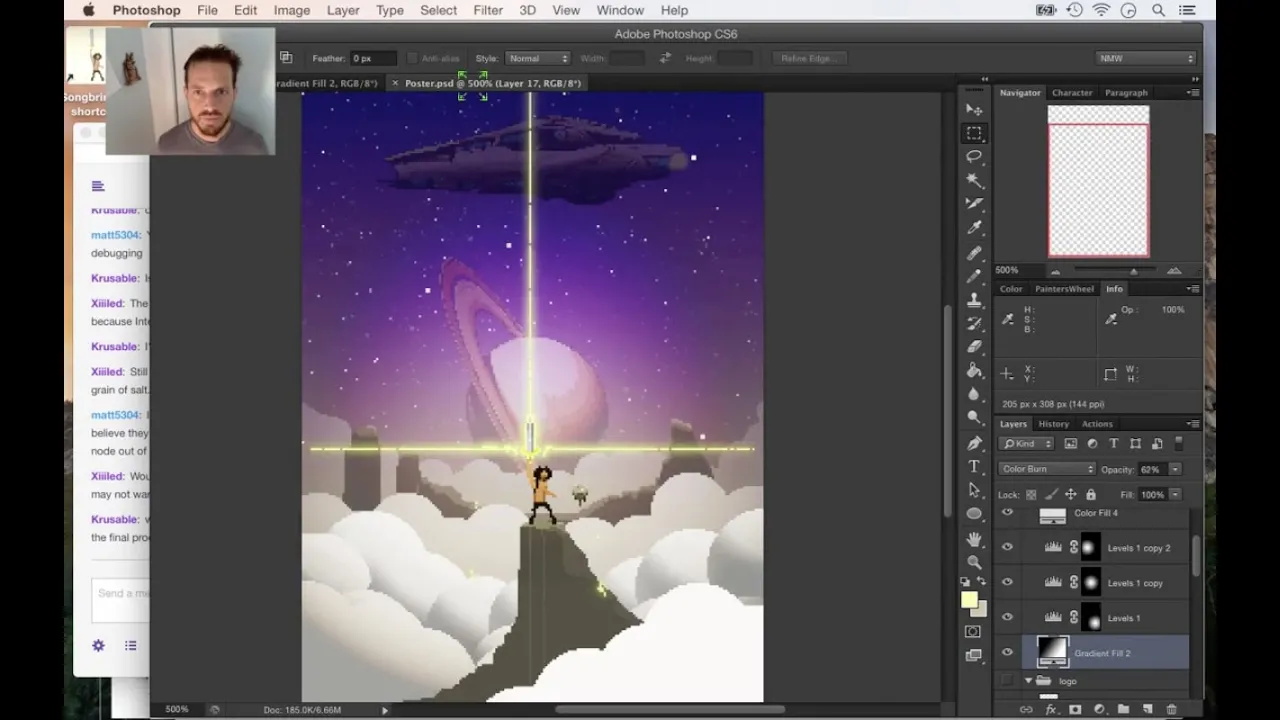
Task: Select the Crop tool
Action: click(x=974, y=204)
